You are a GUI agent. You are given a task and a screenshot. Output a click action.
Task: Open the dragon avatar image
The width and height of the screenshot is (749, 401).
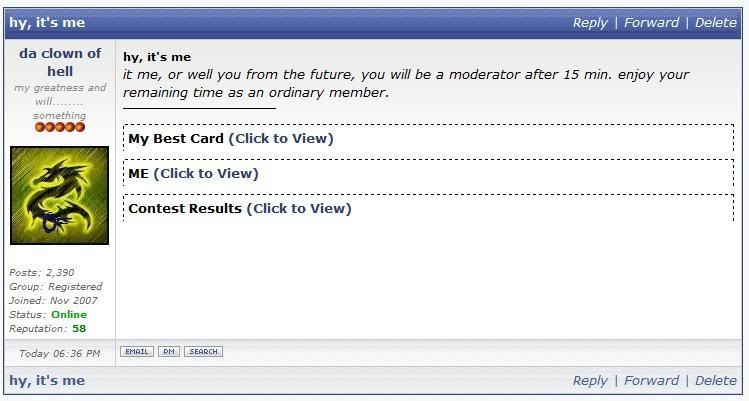(59, 195)
